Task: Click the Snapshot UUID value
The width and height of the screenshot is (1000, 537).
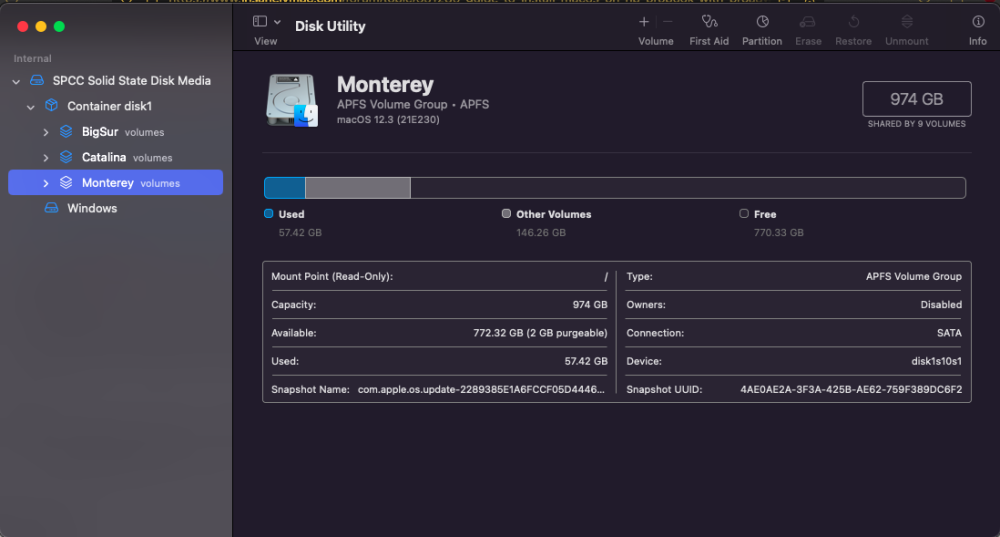Action: 851,390
